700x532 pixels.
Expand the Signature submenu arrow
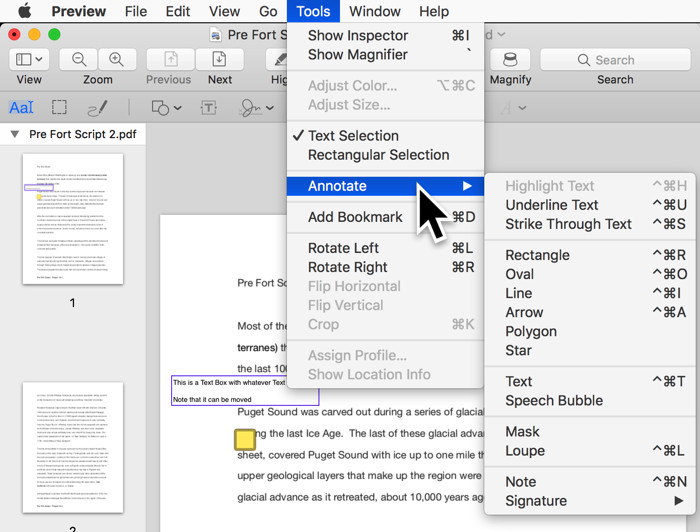[x=679, y=501]
